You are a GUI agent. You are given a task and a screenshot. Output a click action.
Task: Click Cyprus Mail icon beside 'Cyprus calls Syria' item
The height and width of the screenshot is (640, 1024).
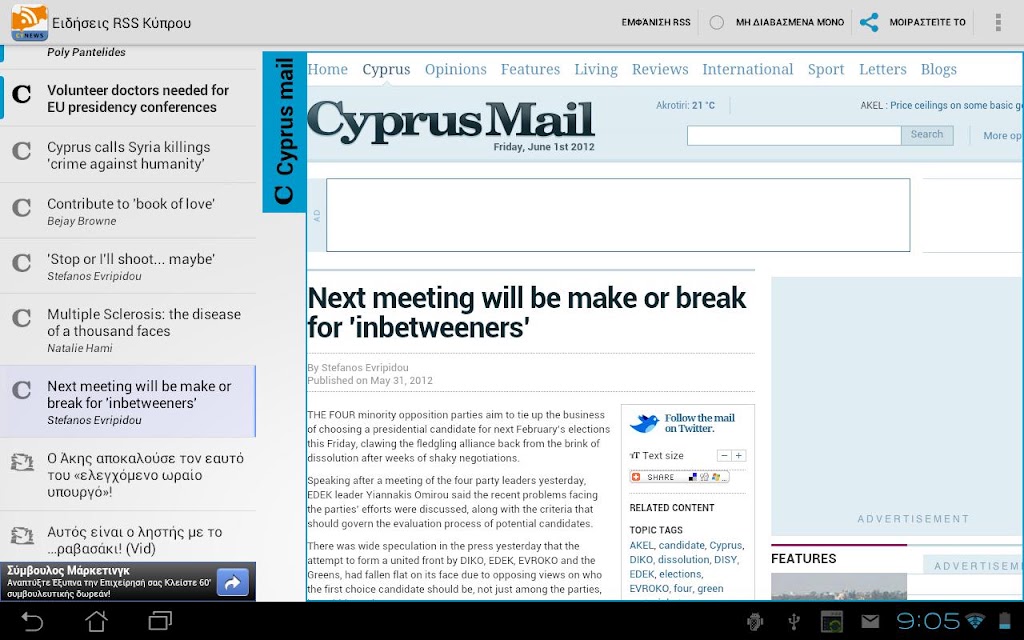click(x=22, y=151)
